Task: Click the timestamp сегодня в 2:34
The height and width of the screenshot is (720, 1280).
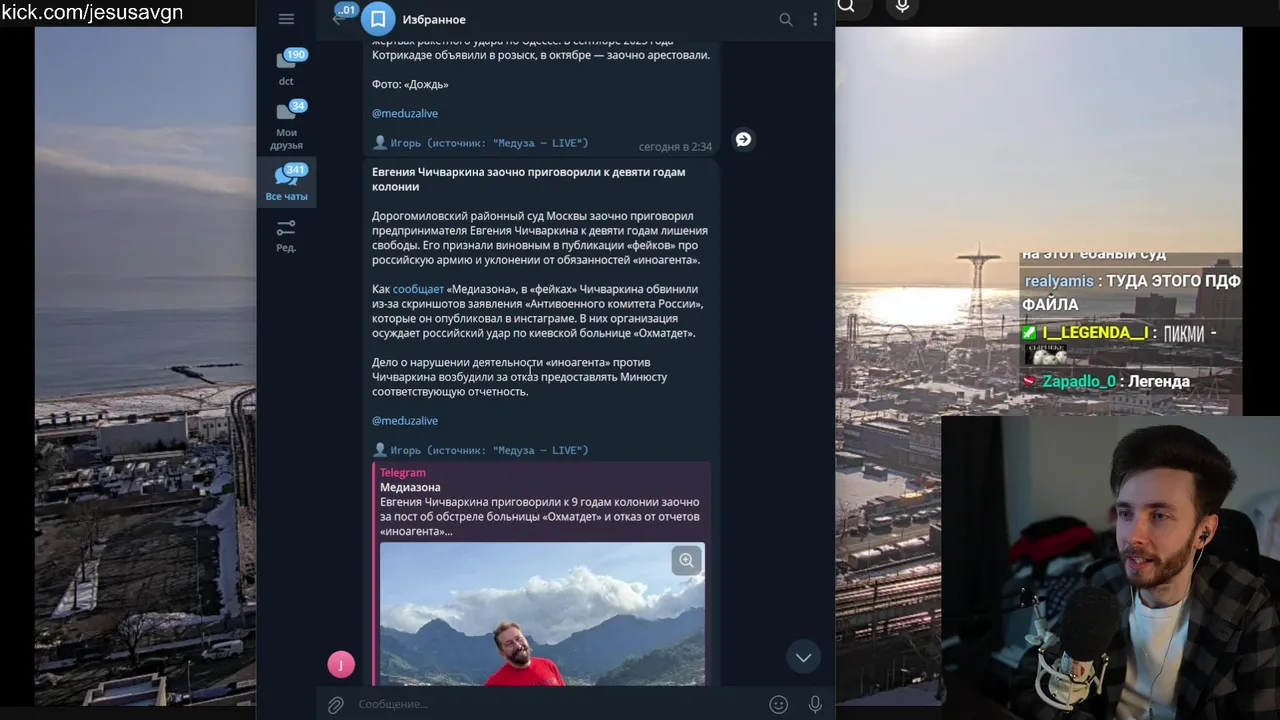Action: (675, 146)
